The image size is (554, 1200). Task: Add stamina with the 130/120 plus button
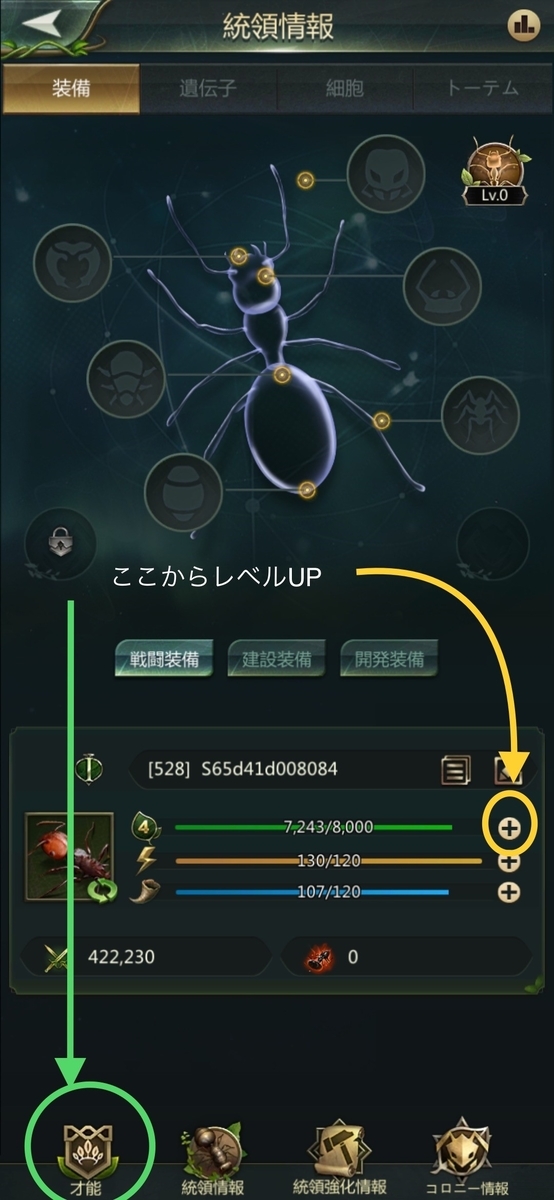pos(509,861)
